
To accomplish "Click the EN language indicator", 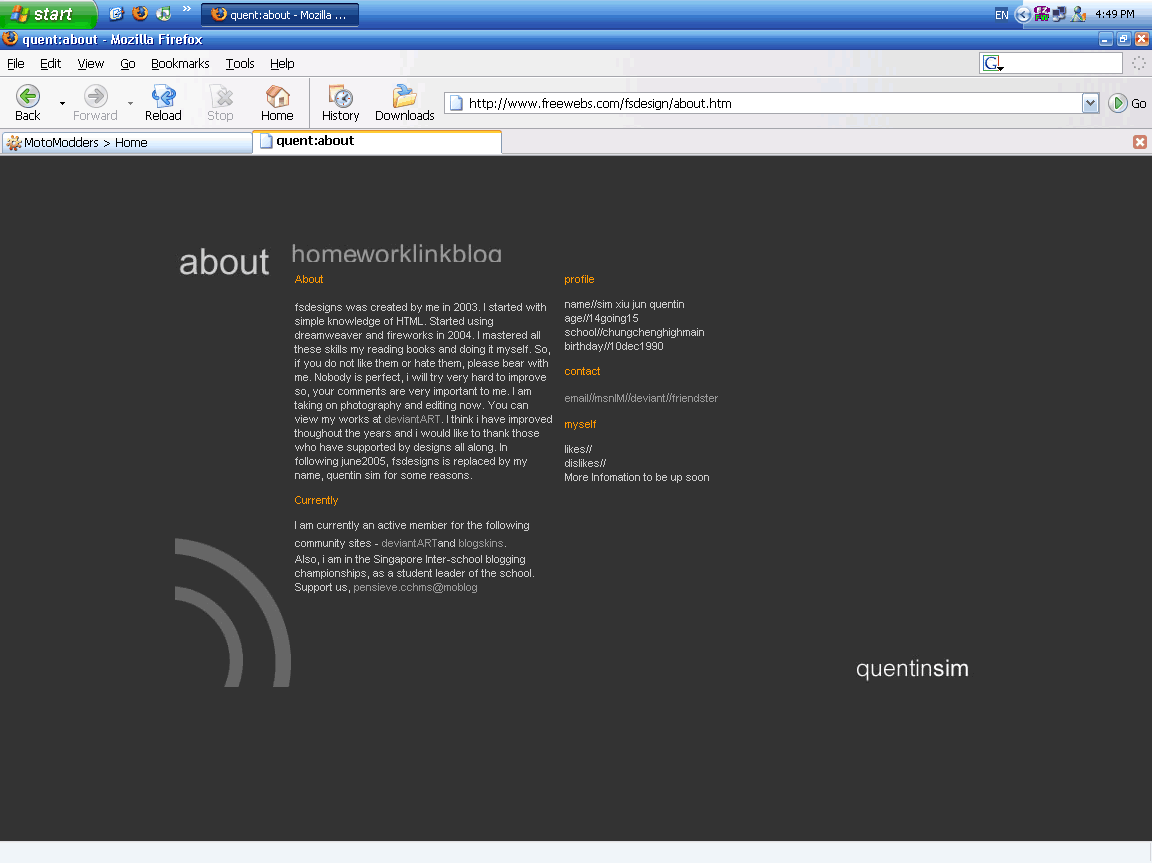I will coord(1001,15).
